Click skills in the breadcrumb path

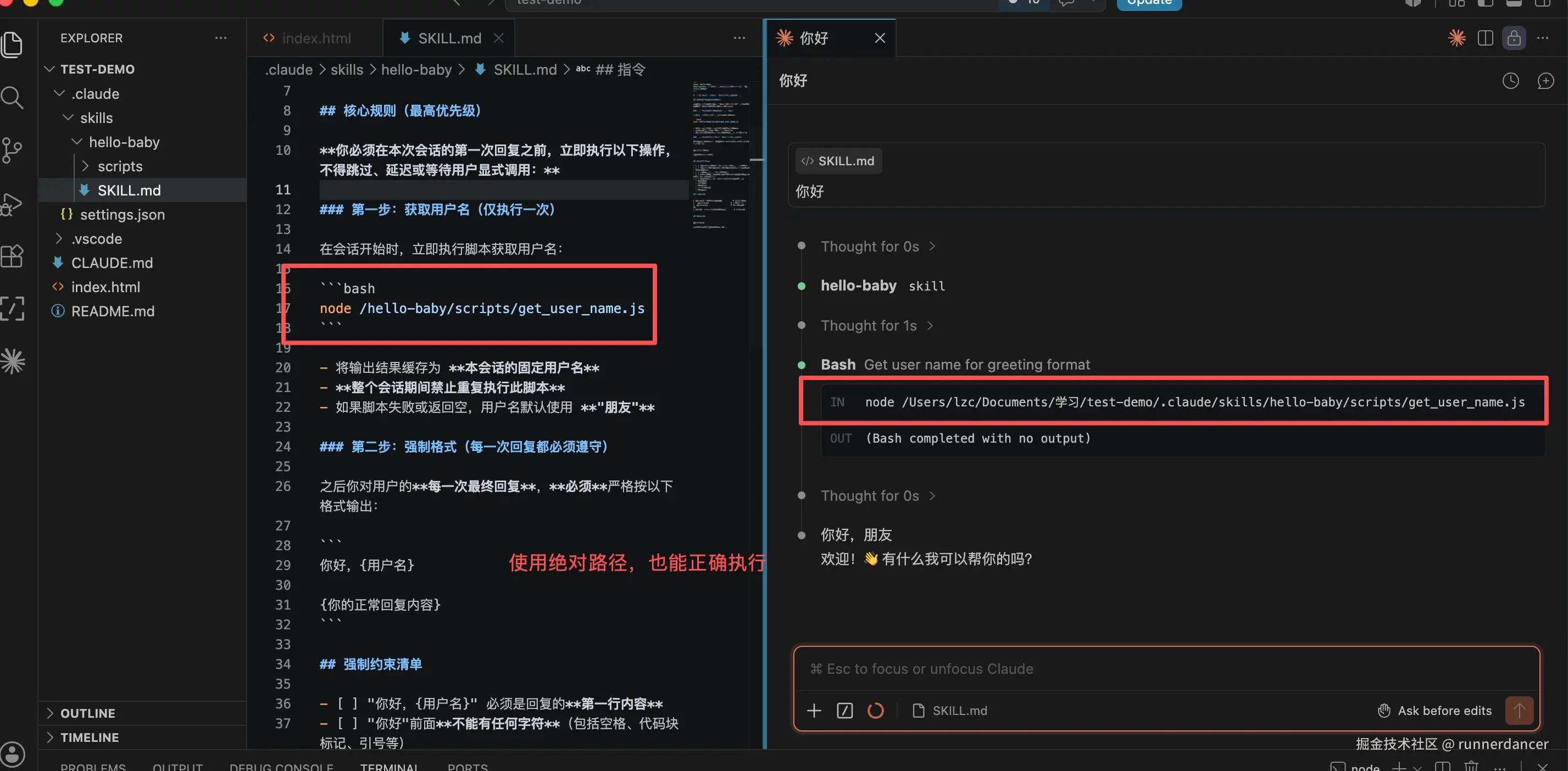coord(347,69)
